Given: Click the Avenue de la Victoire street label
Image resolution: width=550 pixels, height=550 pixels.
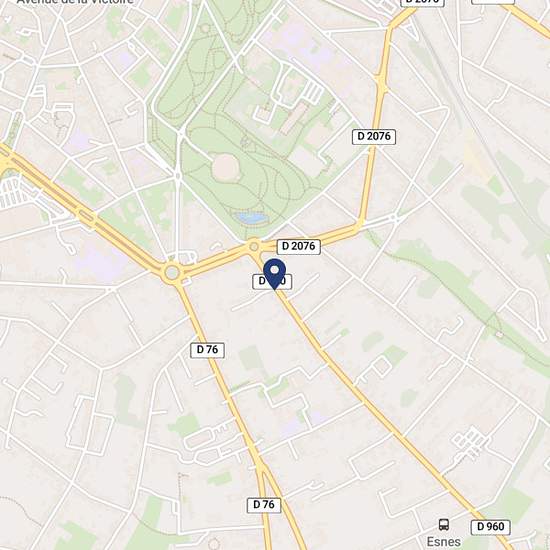Looking at the screenshot, I should click(75, 2).
